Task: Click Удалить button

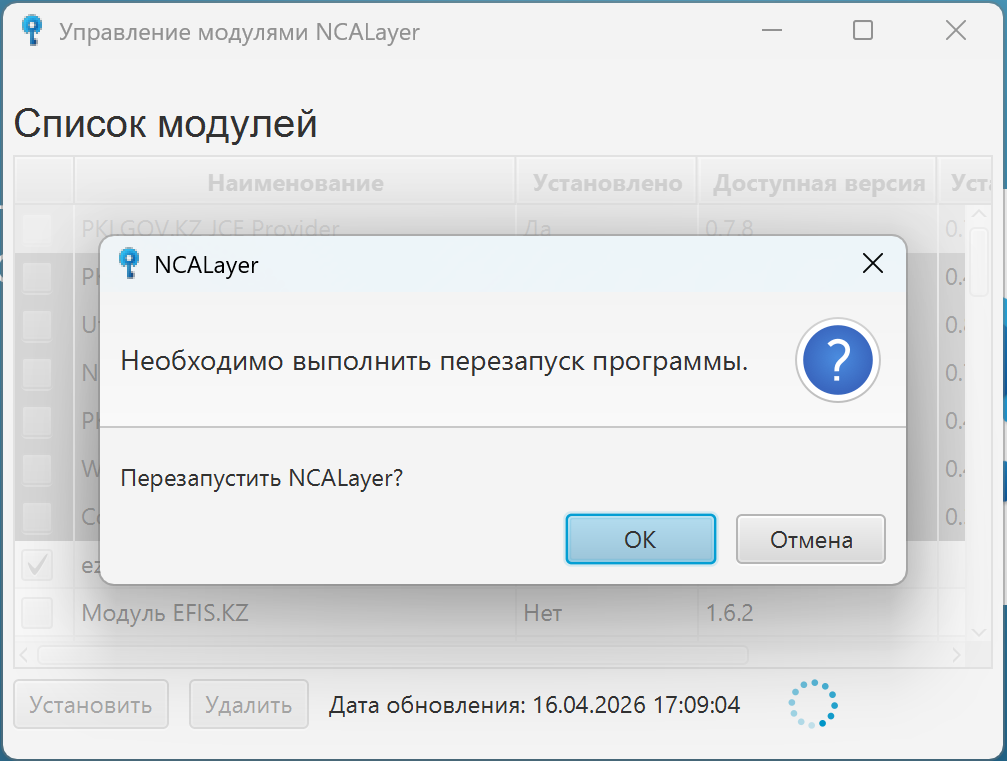Action: (x=249, y=704)
